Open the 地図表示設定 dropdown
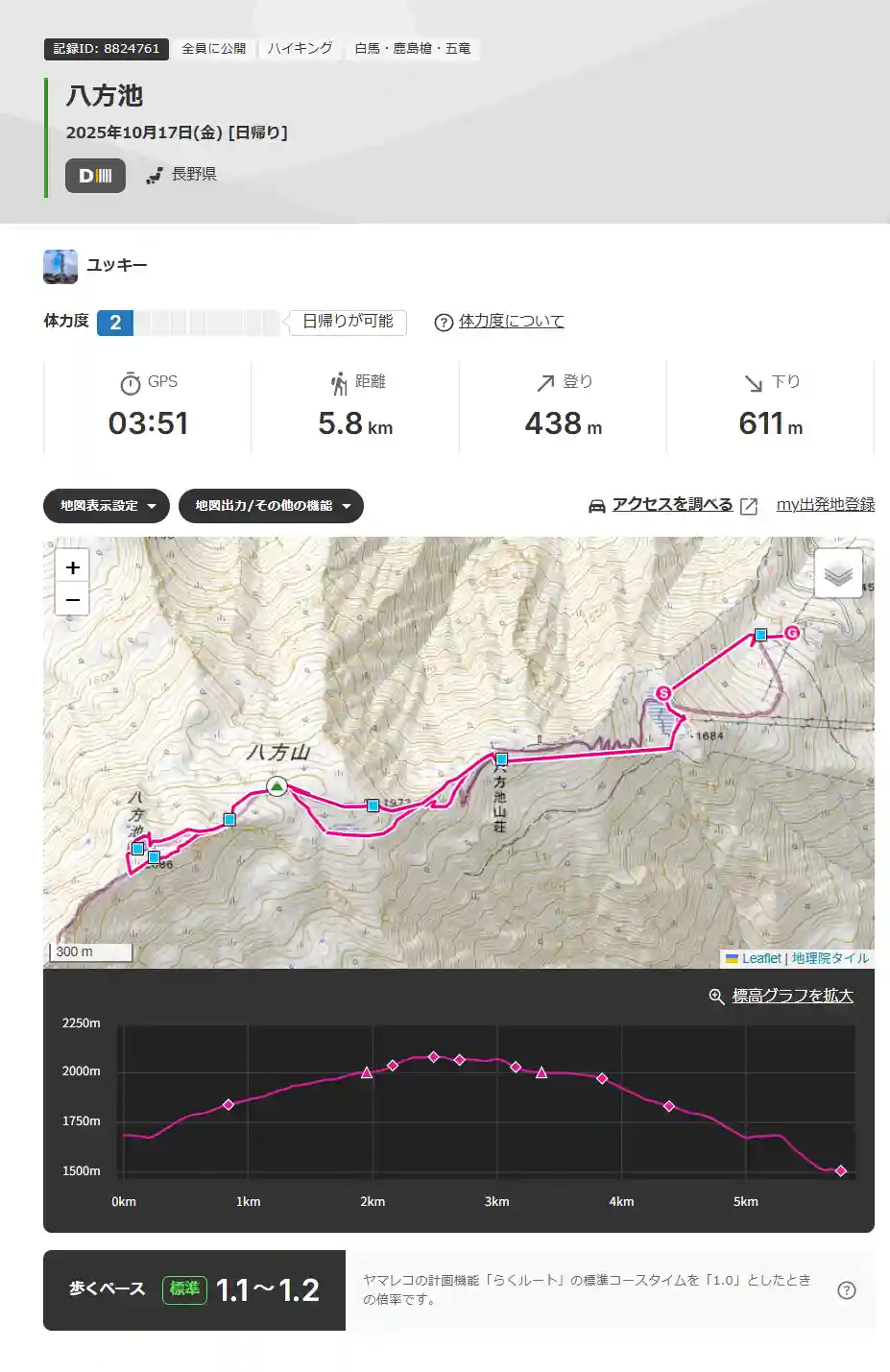 tap(107, 506)
